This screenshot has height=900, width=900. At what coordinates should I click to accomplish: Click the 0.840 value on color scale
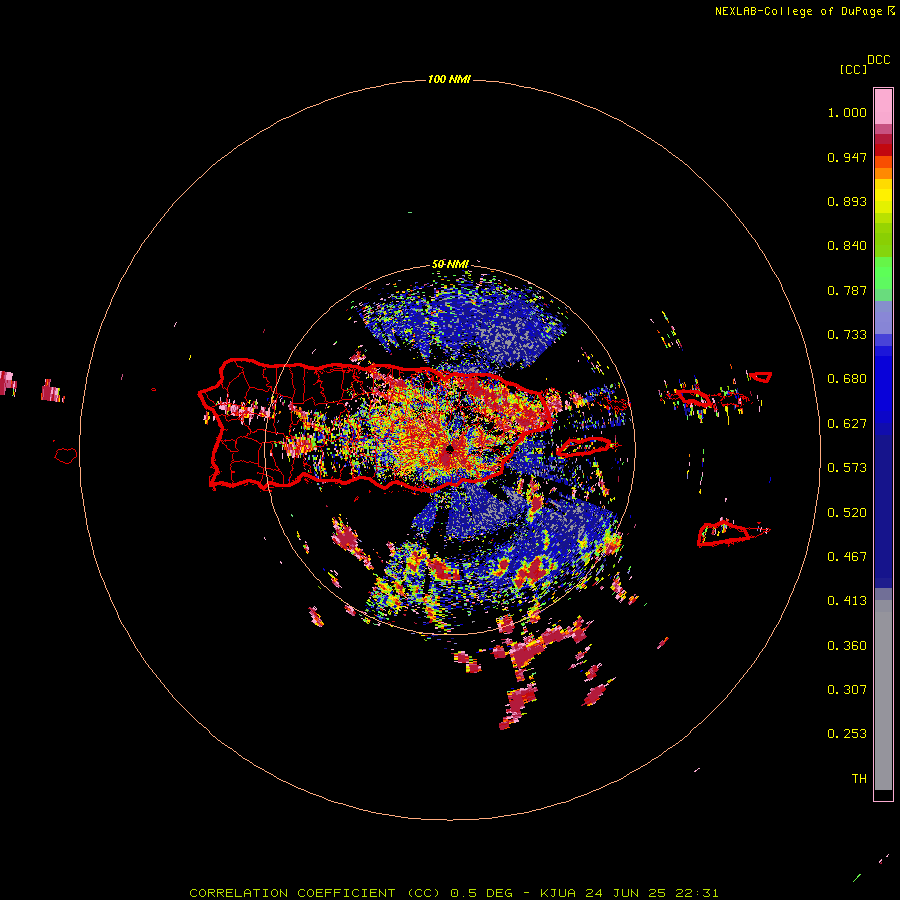click(x=847, y=246)
